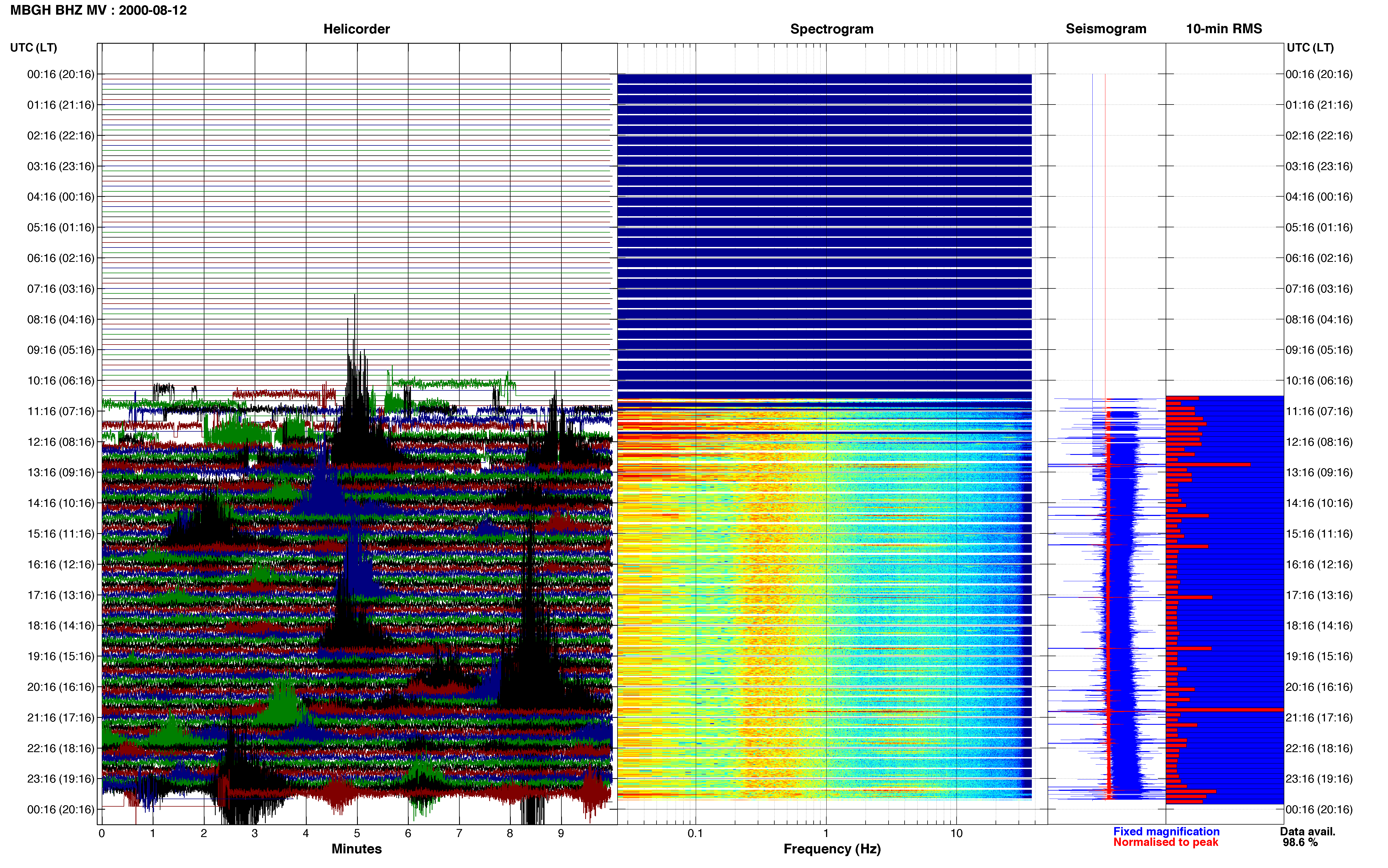Click the 10:16 (06:16) label on the Helicorder axis
This screenshot has height=868, width=1388.
click(x=60, y=380)
